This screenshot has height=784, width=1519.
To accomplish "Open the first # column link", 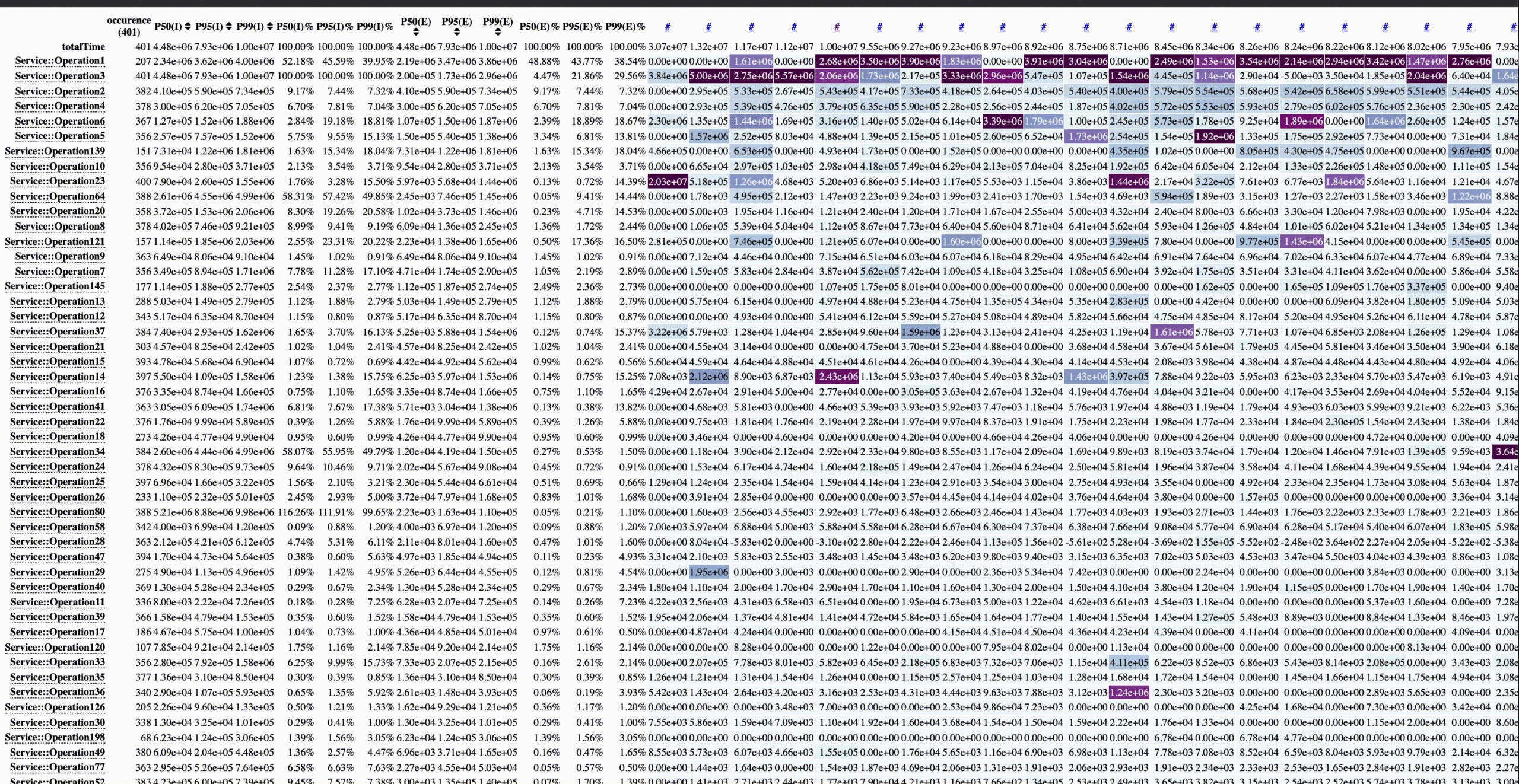I will coord(668,26).
